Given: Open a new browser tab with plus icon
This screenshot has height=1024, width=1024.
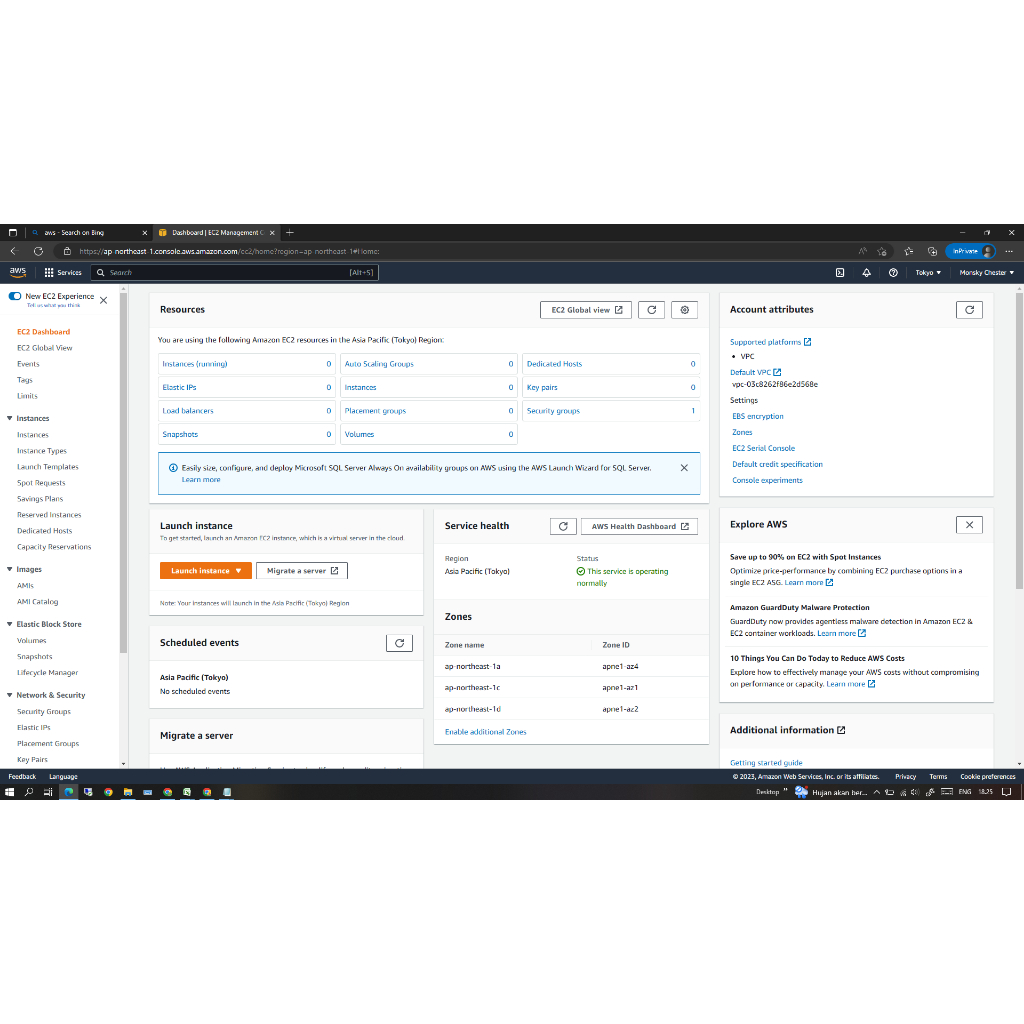Looking at the screenshot, I should point(290,232).
